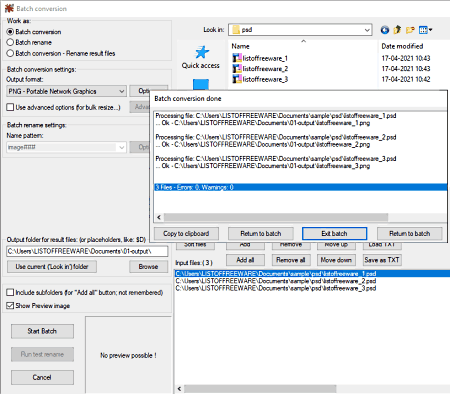Click the Cancel button
Screen dimensions: 450x394
tap(42, 377)
